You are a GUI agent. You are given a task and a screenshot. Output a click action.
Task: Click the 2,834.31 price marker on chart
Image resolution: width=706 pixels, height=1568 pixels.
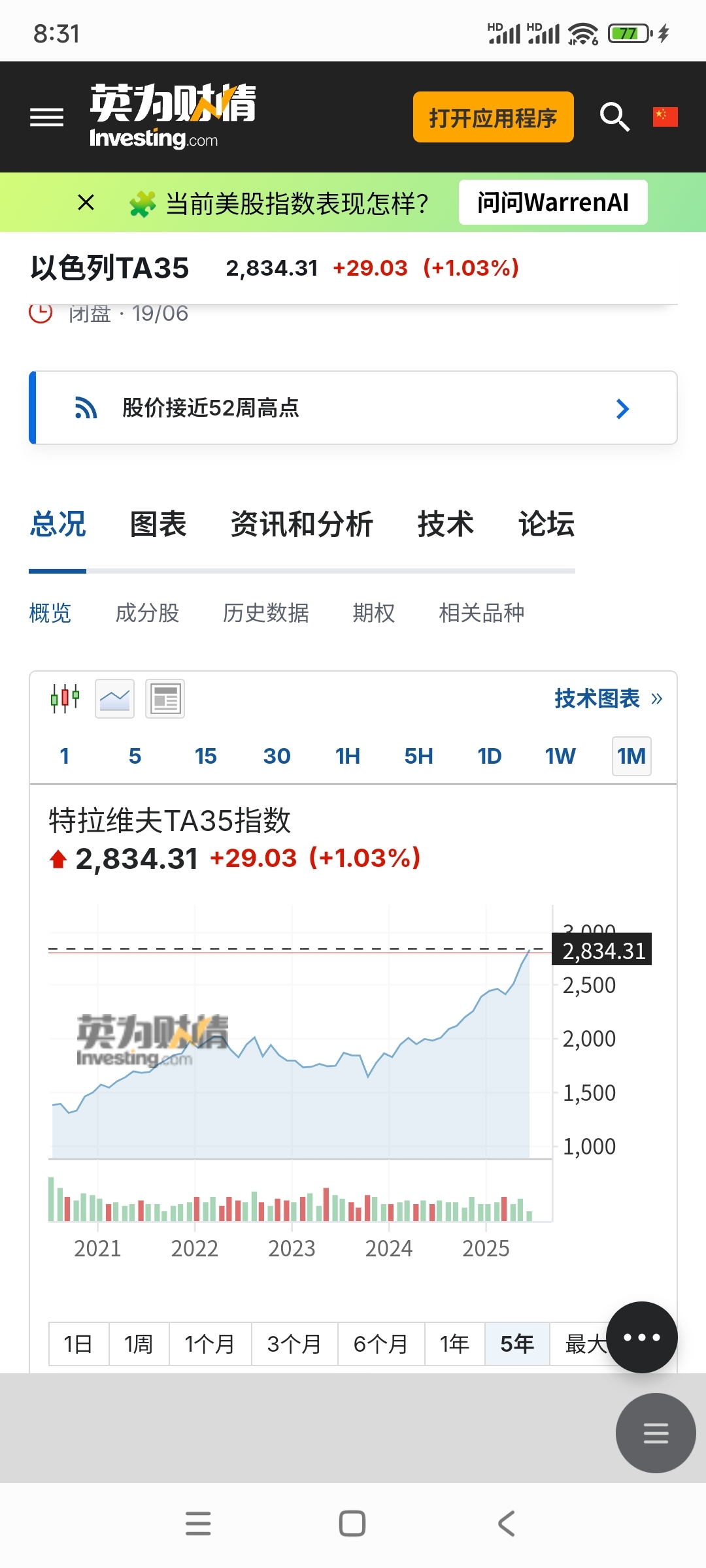click(x=603, y=951)
